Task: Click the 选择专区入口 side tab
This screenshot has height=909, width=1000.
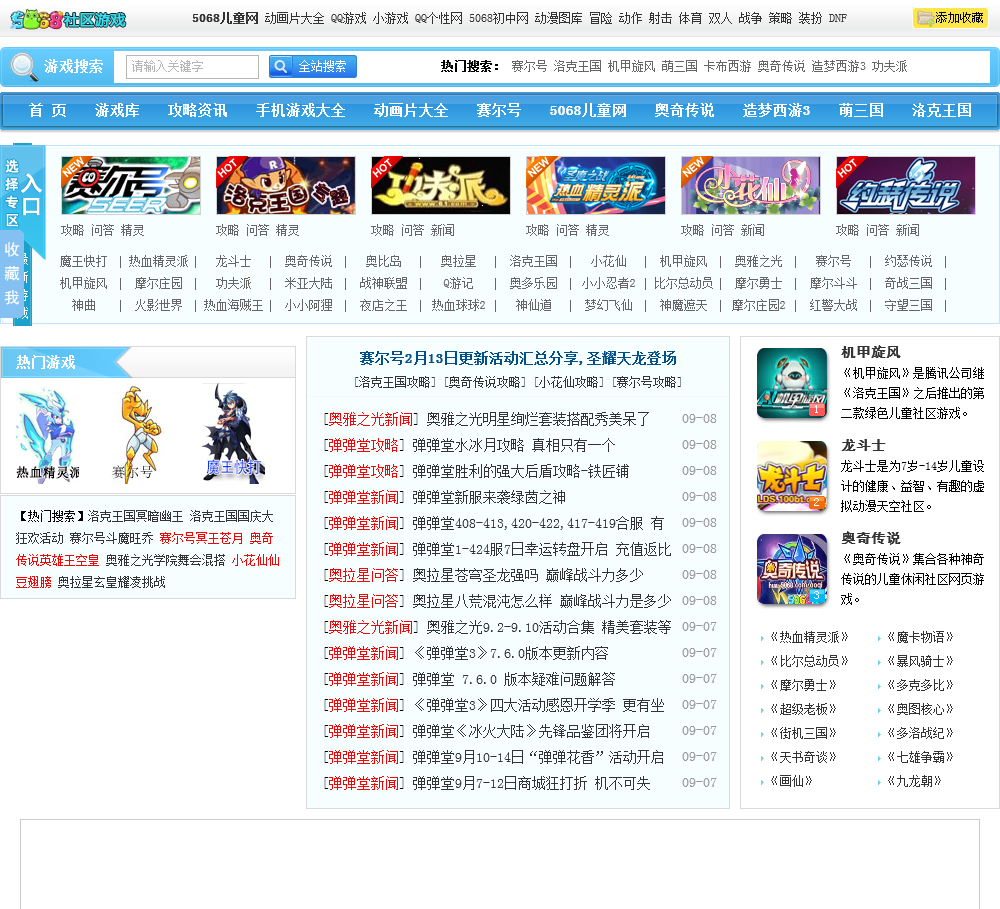Action: [x=23, y=193]
